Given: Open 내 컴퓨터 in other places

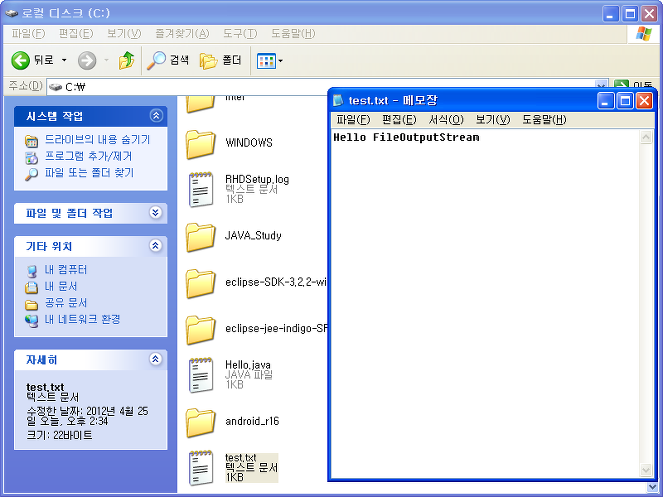Looking at the screenshot, I should 66,270.
